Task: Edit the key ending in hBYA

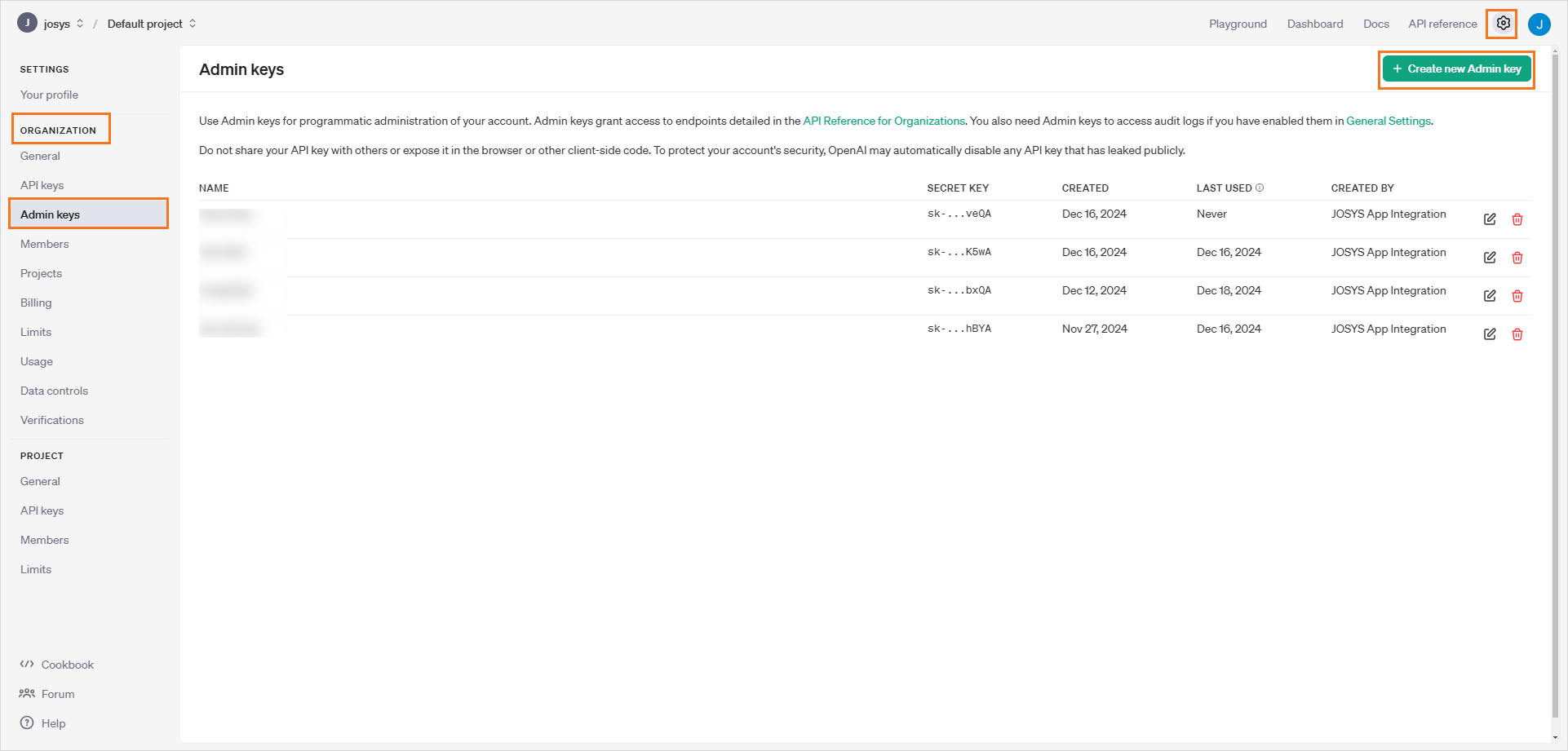Action: 1490,334
